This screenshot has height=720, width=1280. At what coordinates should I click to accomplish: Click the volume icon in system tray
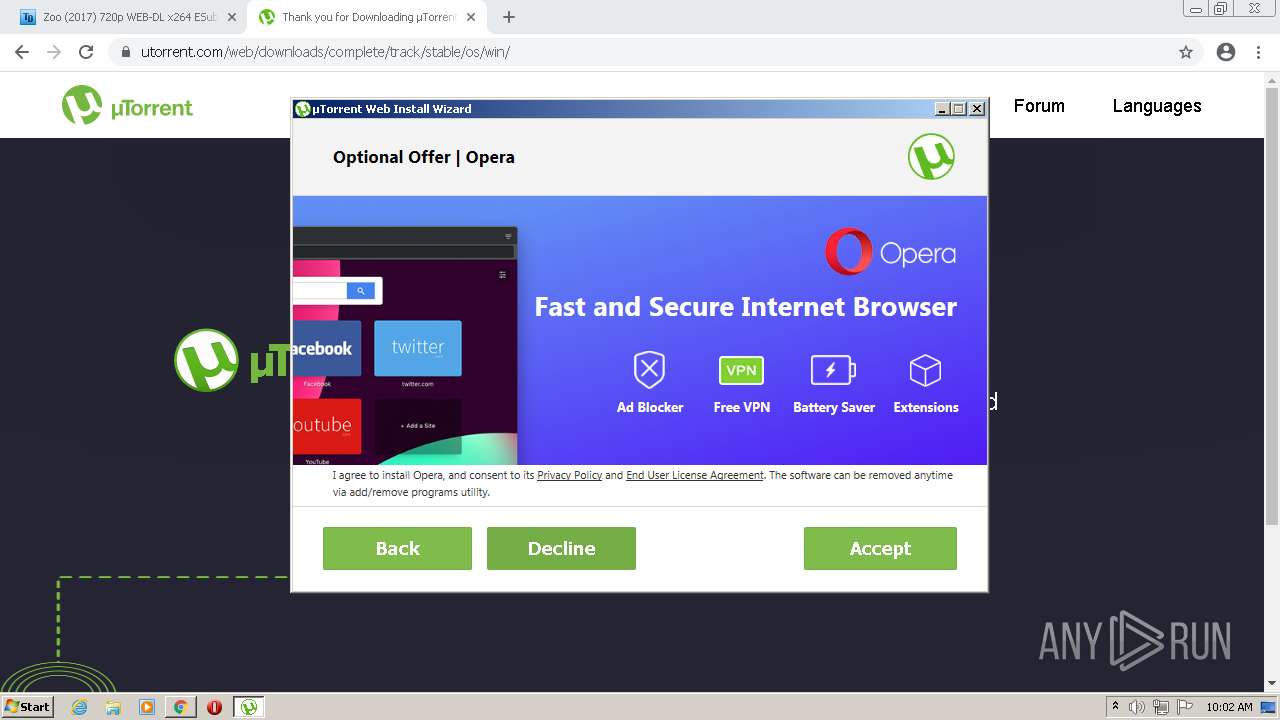click(x=1137, y=707)
